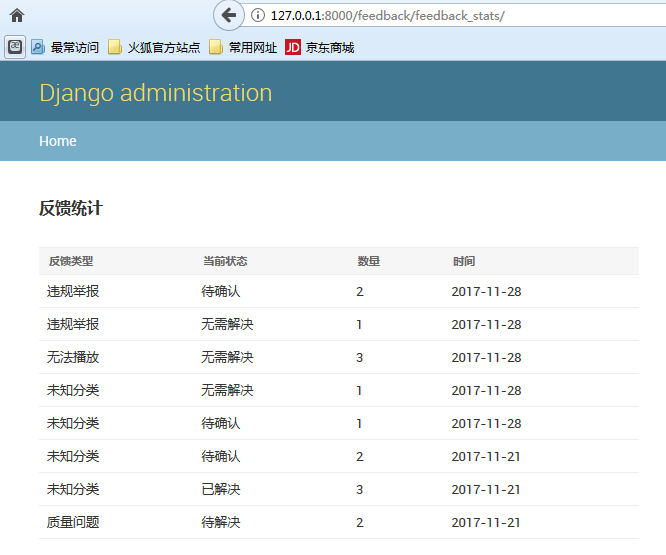Click the folder icon before 火狐官方站点

click(115, 47)
